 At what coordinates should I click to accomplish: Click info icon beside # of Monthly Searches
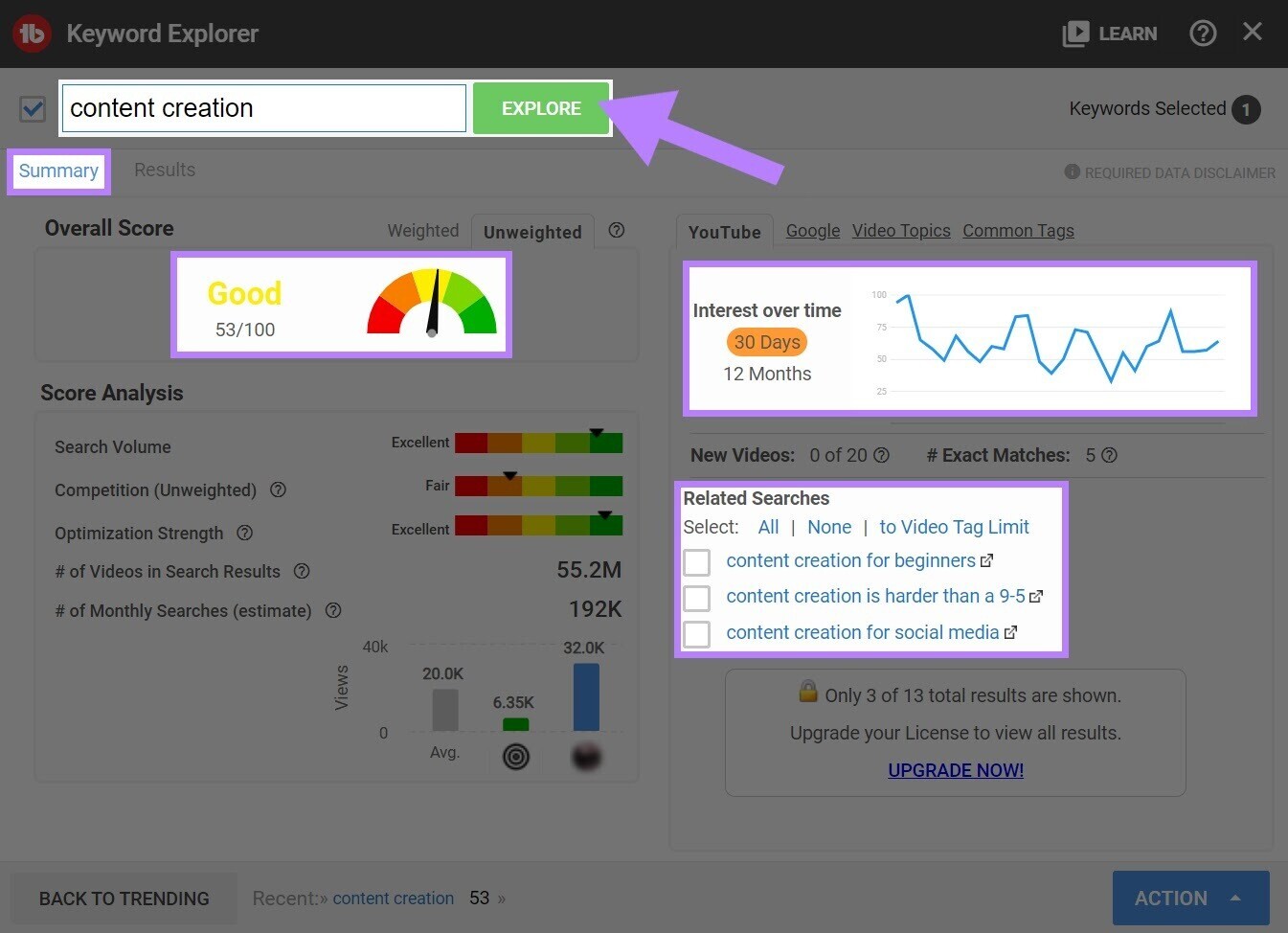click(333, 610)
